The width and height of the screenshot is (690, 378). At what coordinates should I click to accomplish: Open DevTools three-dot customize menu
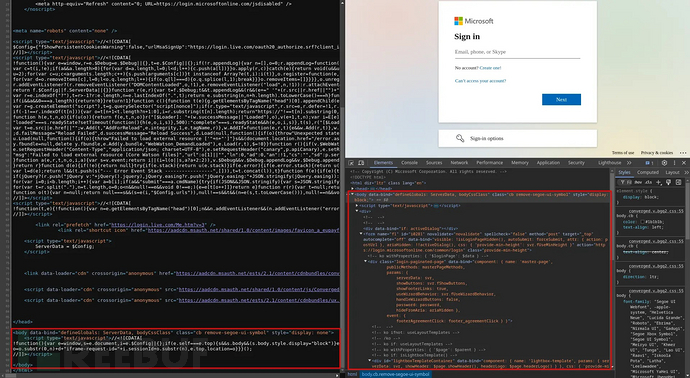point(675,163)
